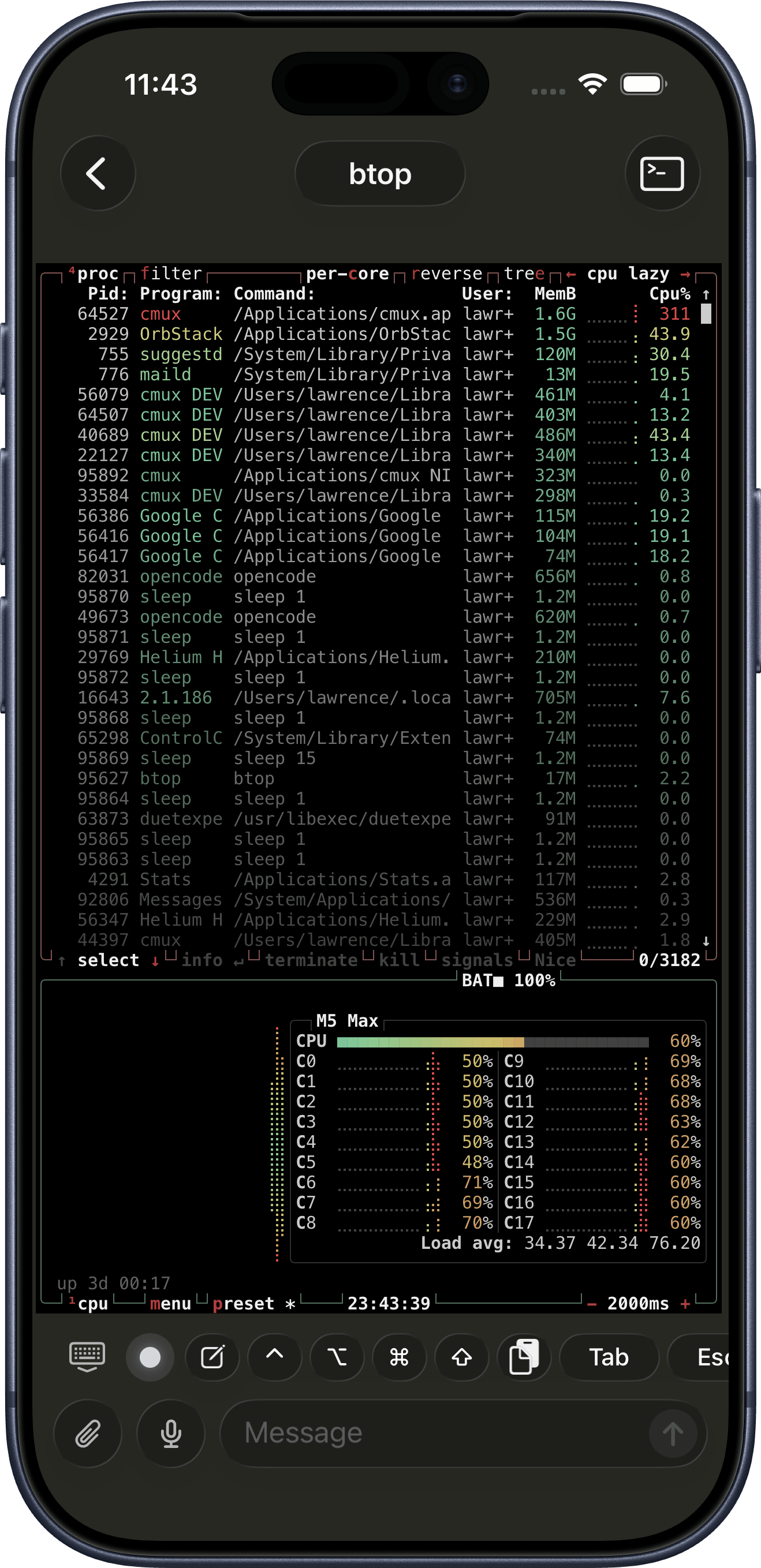Click the signals option
Screen dimensions: 761x1568
(478, 960)
